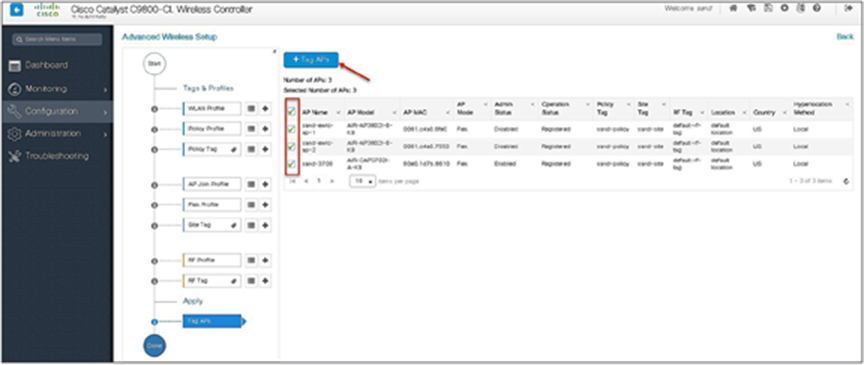Open the list icon beside Policy Profile
Viewport: 864px width, 365px height.
[251, 129]
